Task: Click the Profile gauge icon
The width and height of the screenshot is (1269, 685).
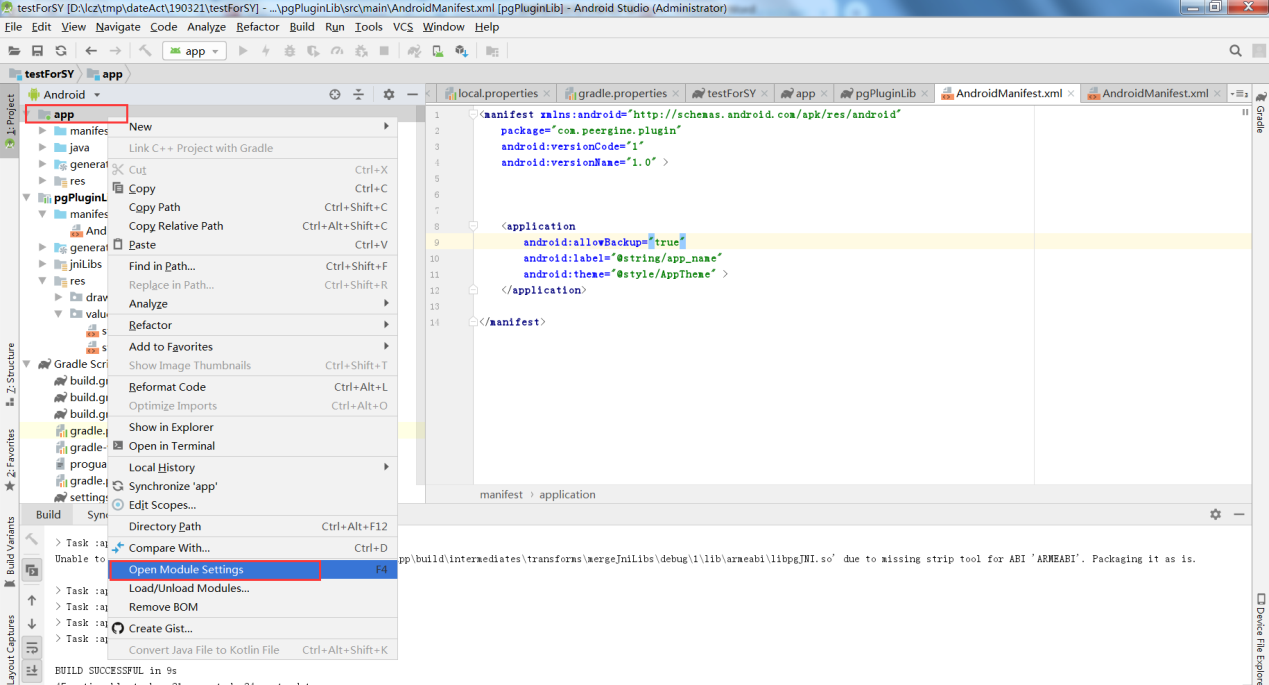Action: click(337, 51)
